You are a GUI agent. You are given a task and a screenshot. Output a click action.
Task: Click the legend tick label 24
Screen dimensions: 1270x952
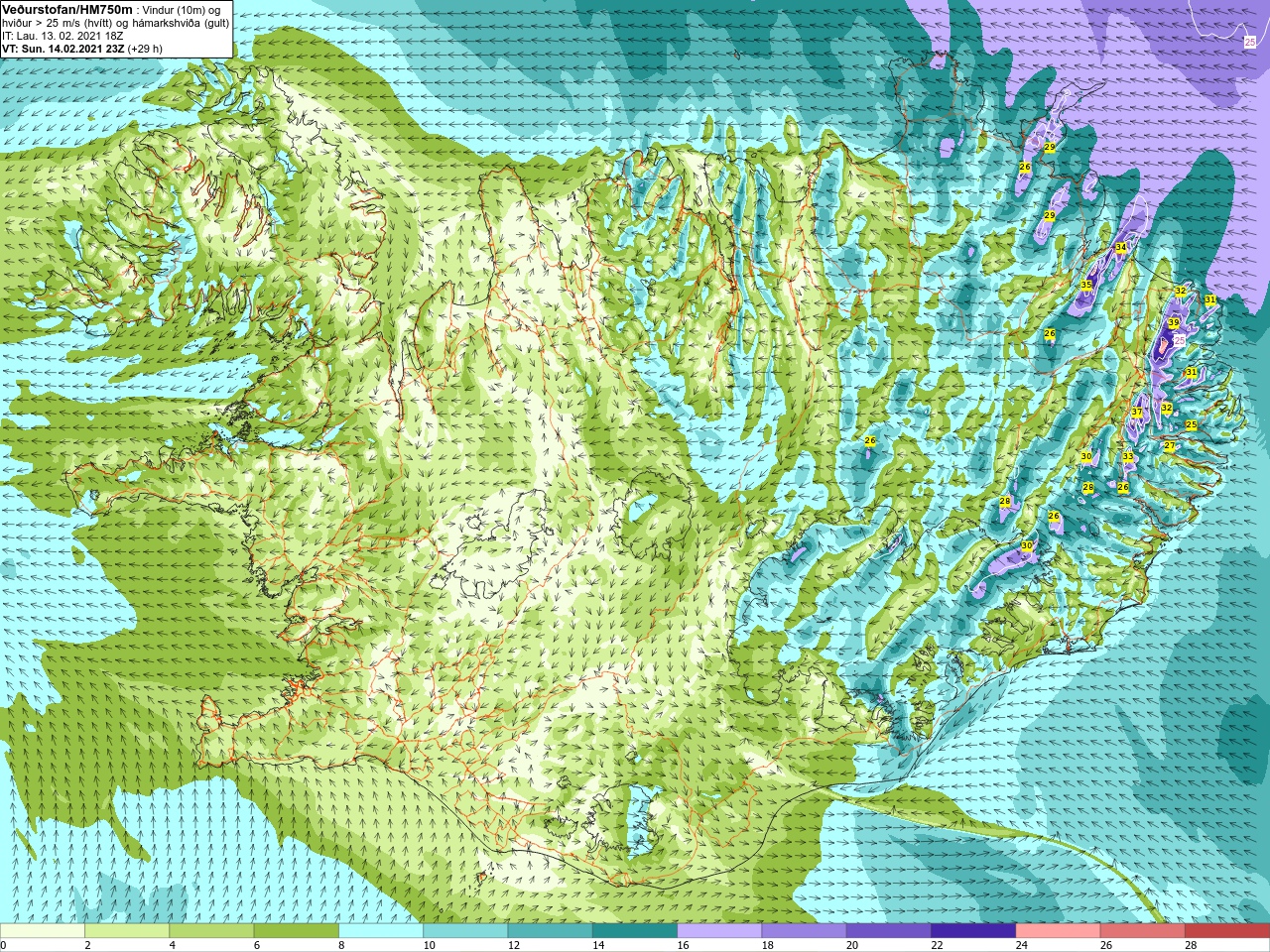click(x=1022, y=945)
